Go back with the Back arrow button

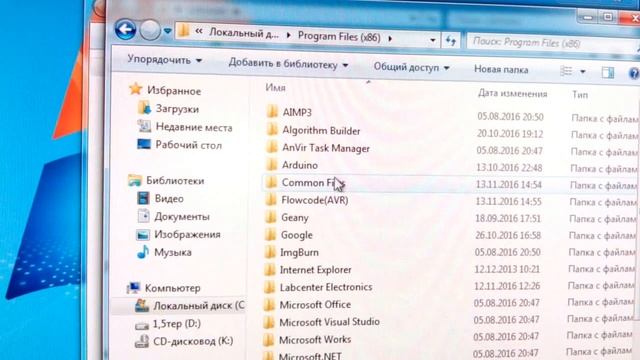[125, 29]
